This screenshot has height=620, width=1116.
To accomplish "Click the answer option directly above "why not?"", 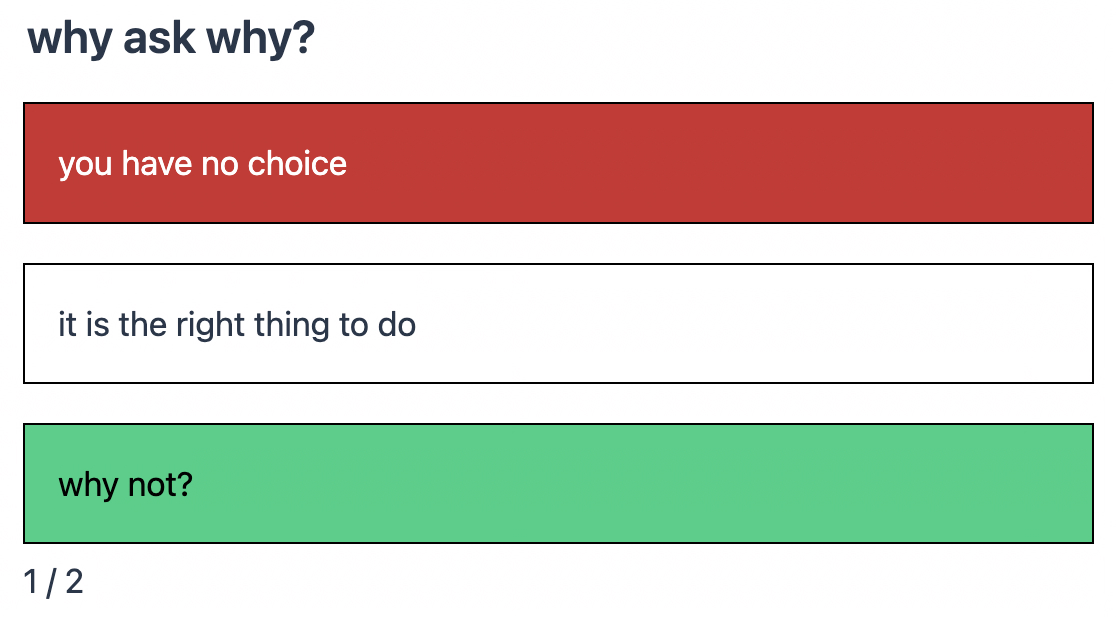I will click(557, 324).
